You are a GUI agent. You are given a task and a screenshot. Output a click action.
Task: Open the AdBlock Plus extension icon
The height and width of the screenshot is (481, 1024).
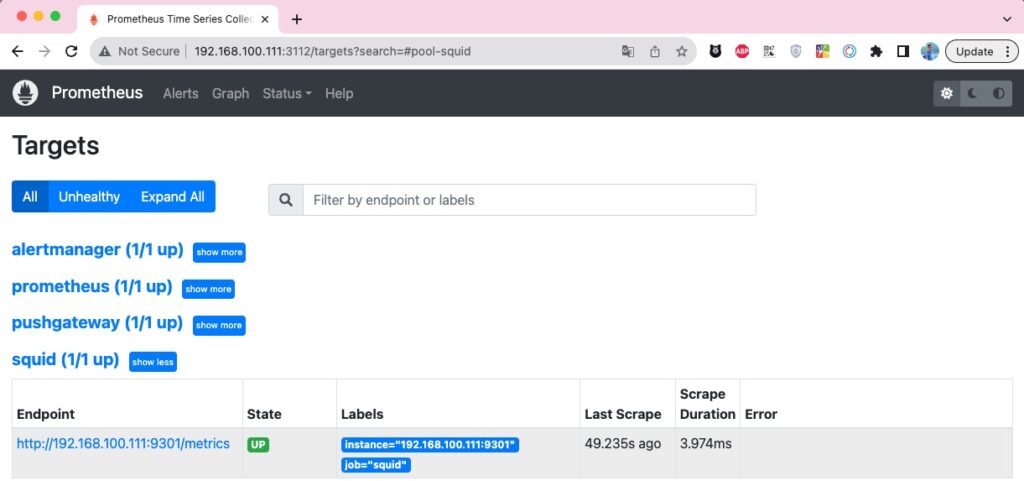point(742,52)
